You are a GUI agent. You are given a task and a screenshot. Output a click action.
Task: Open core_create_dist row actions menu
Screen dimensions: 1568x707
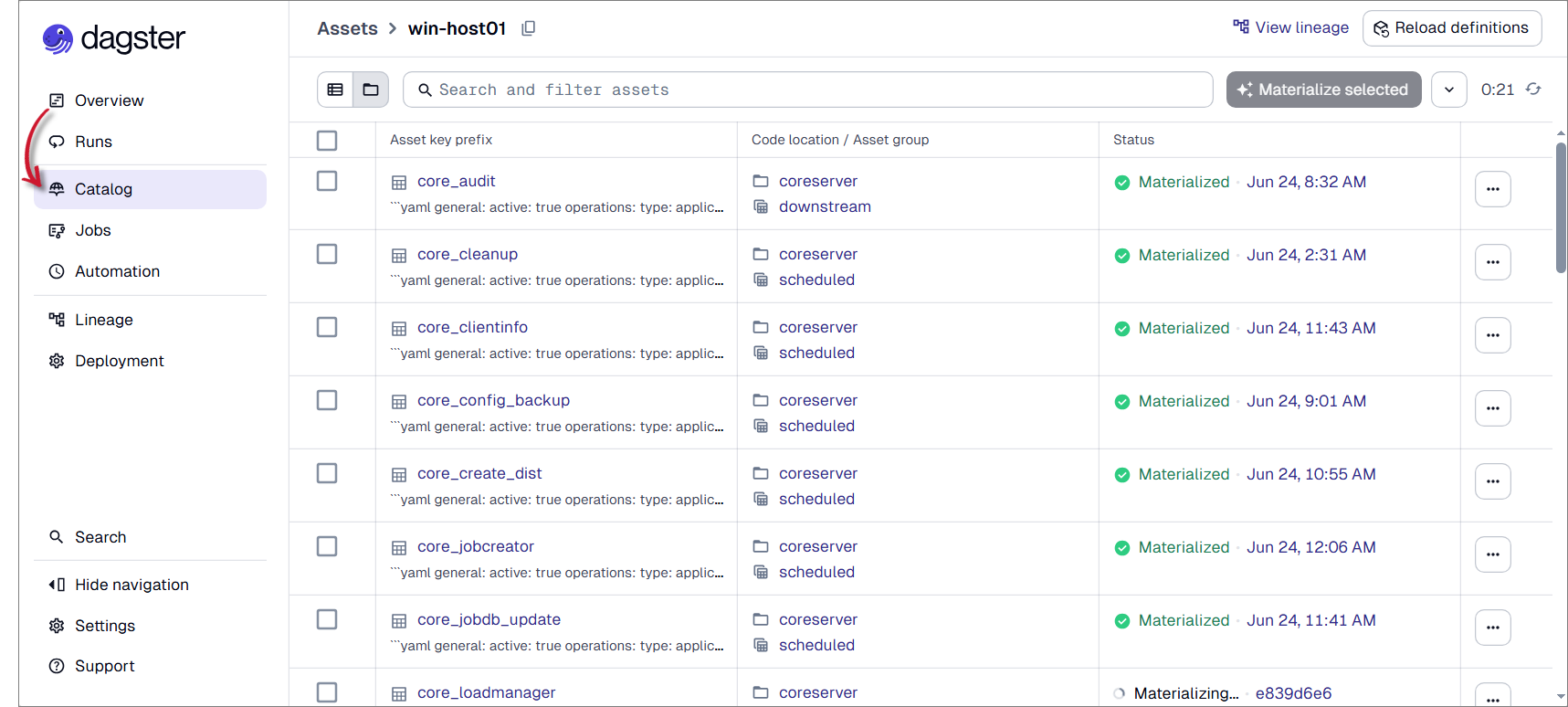click(1493, 481)
